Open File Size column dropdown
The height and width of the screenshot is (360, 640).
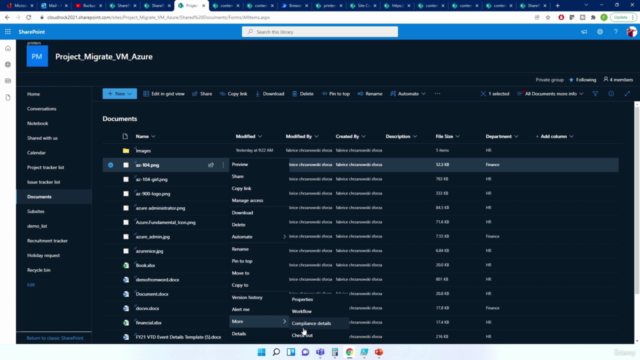(x=447, y=136)
